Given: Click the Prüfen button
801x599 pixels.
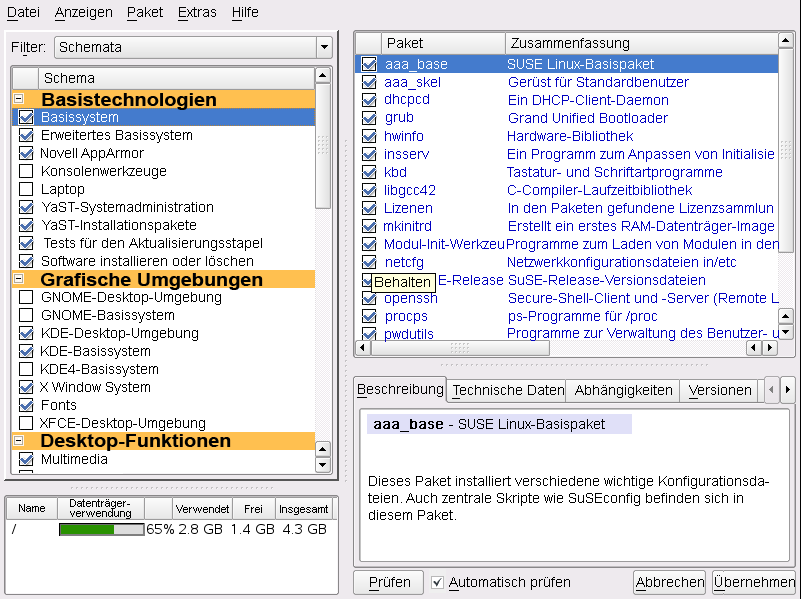Looking at the screenshot, I should [x=389, y=582].
